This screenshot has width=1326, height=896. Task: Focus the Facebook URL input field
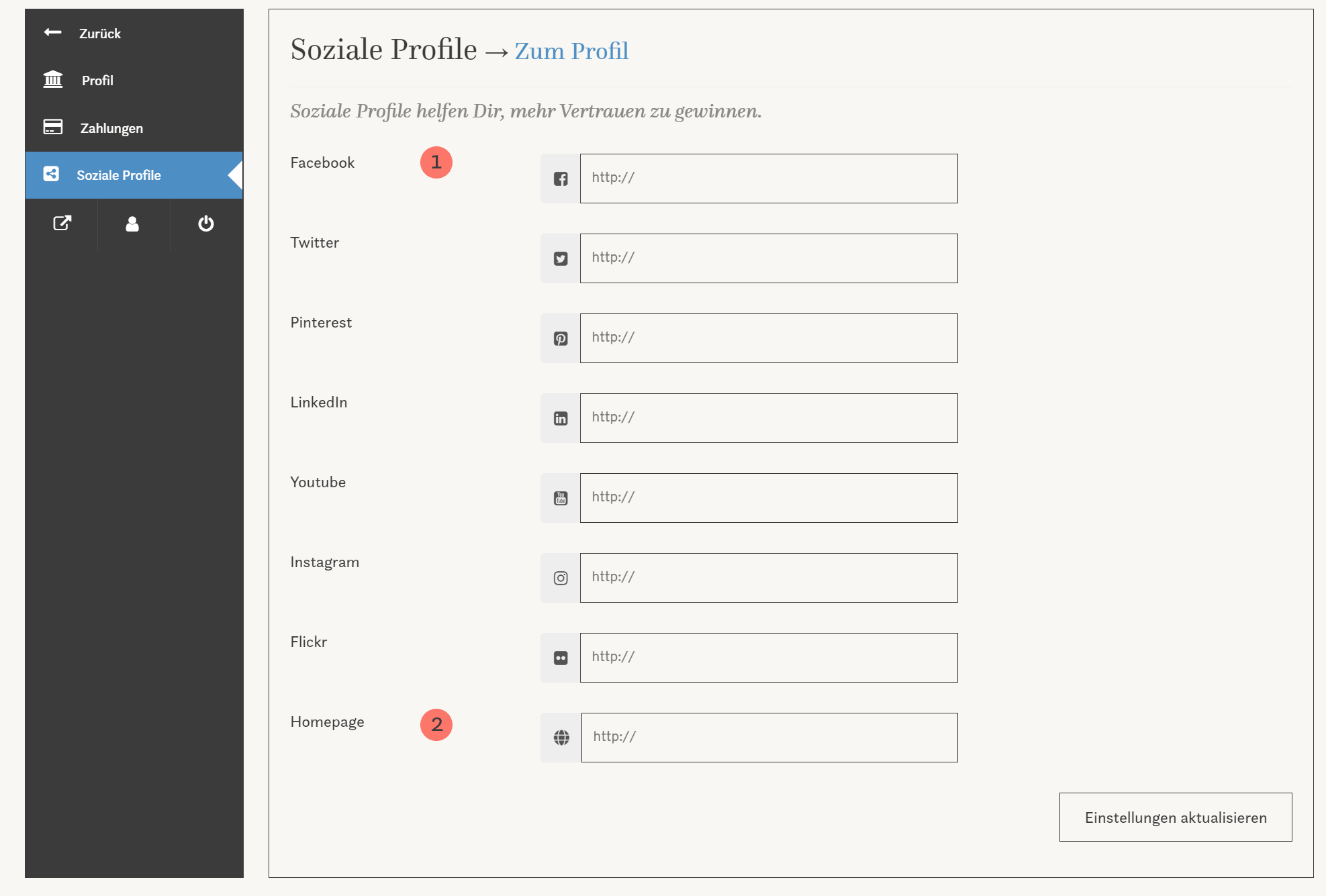(769, 179)
